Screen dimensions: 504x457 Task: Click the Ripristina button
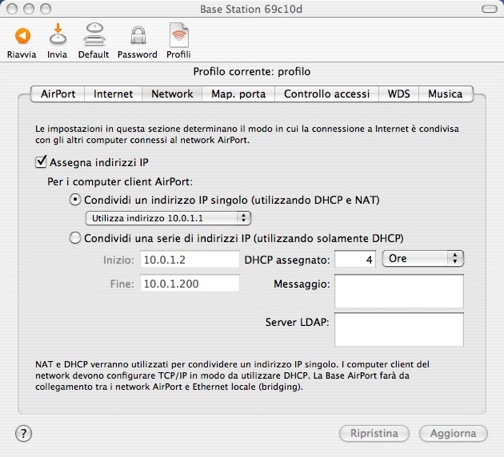pyautogui.click(x=374, y=434)
